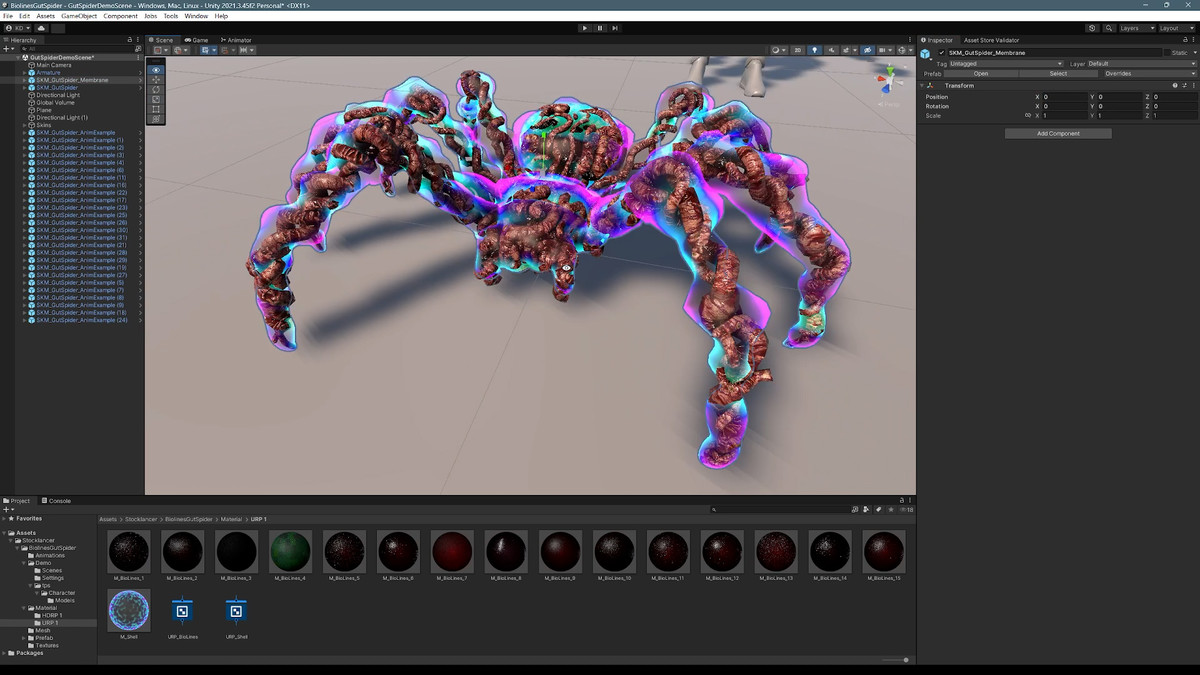Switch to the Animator tab
The width and height of the screenshot is (1200, 675).
(236, 40)
